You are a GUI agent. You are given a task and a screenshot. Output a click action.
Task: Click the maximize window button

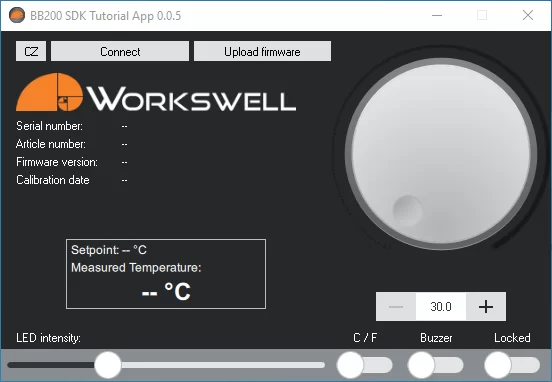pos(482,15)
